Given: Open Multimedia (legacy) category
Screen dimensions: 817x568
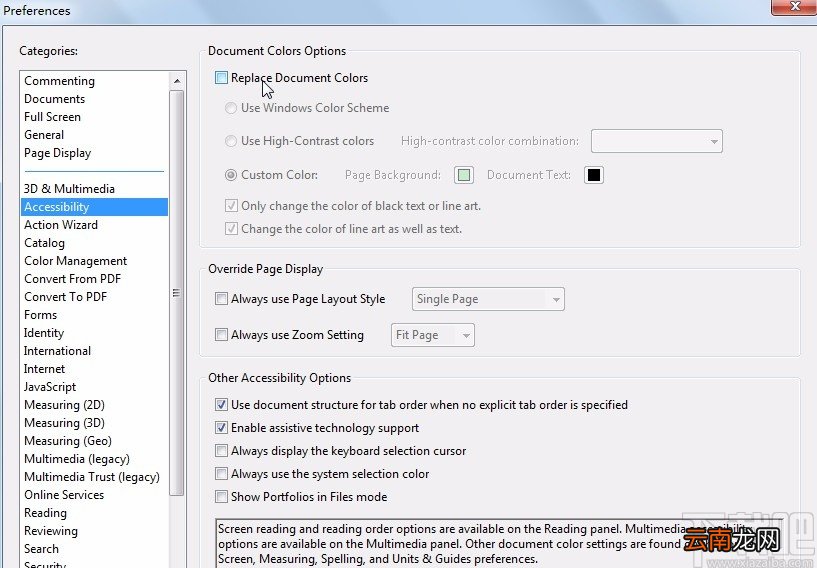Looking at the screenshot, I should 77,459.
